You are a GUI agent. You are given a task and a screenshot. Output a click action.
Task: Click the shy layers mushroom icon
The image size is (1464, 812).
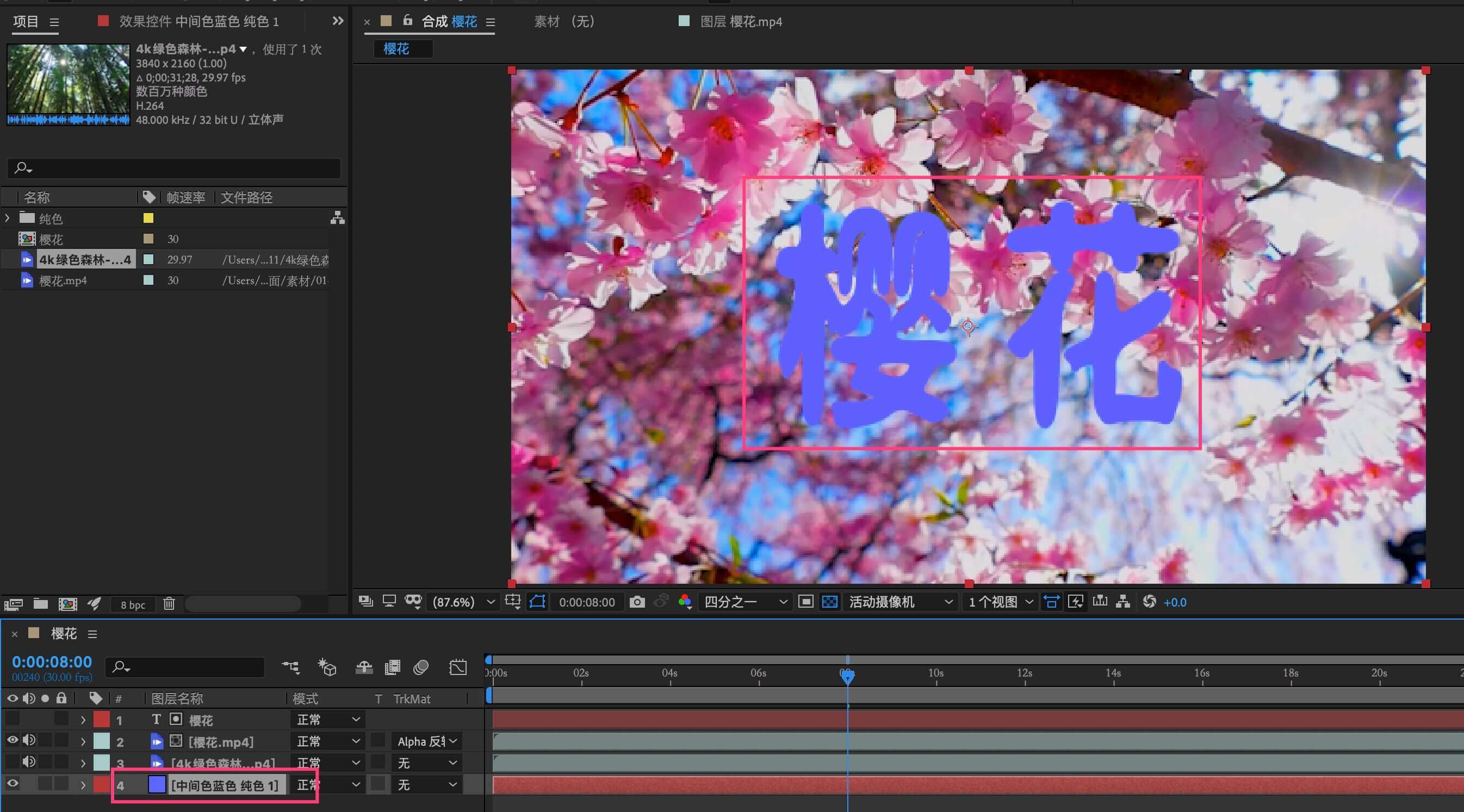364,667
